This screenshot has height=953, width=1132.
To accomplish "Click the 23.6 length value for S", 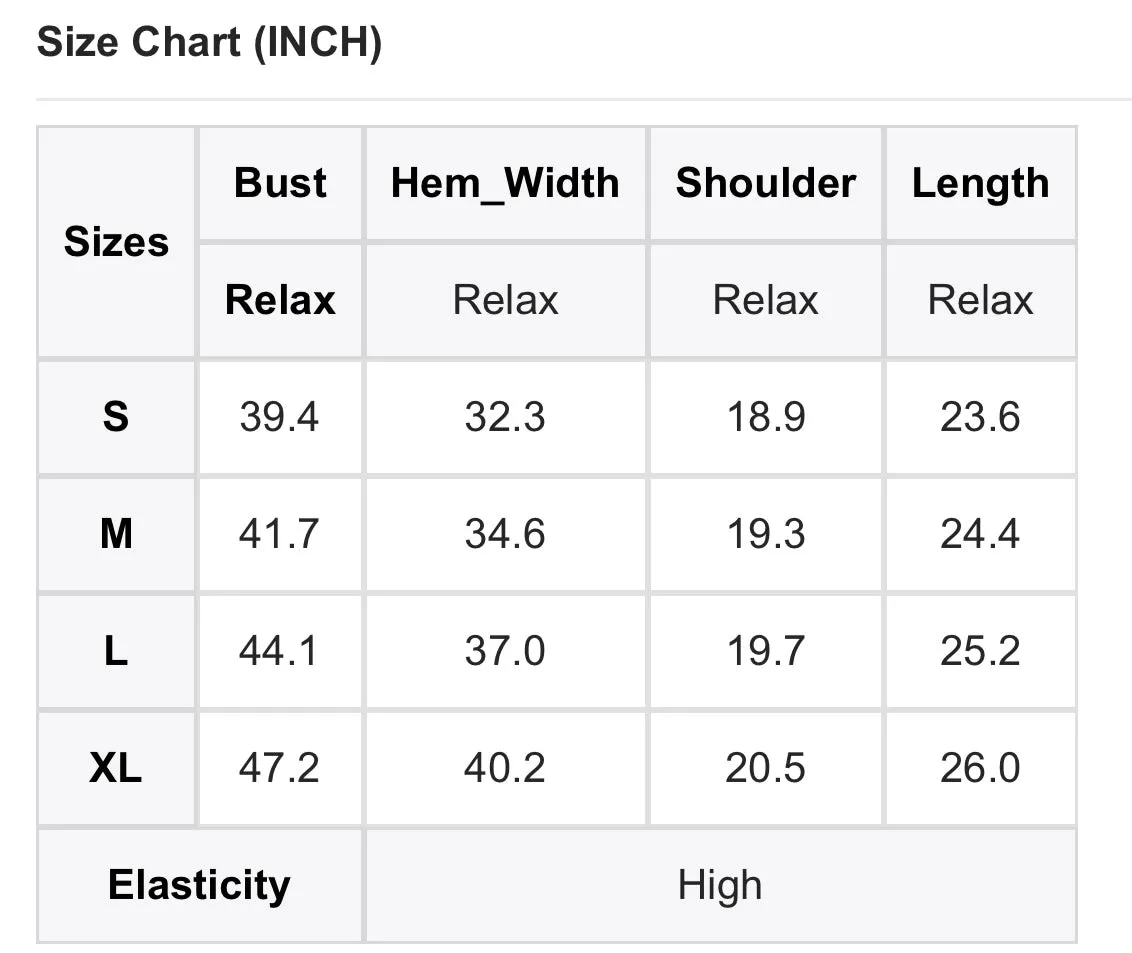I will (x=980, y=417).
